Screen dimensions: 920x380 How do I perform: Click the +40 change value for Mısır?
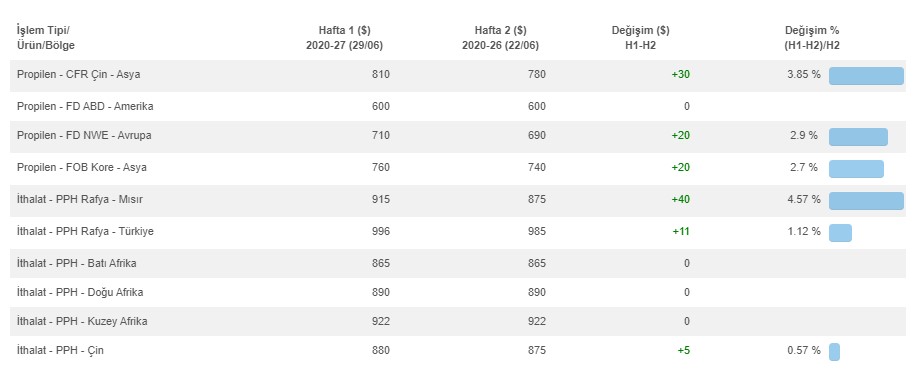[x=681, y=199]
